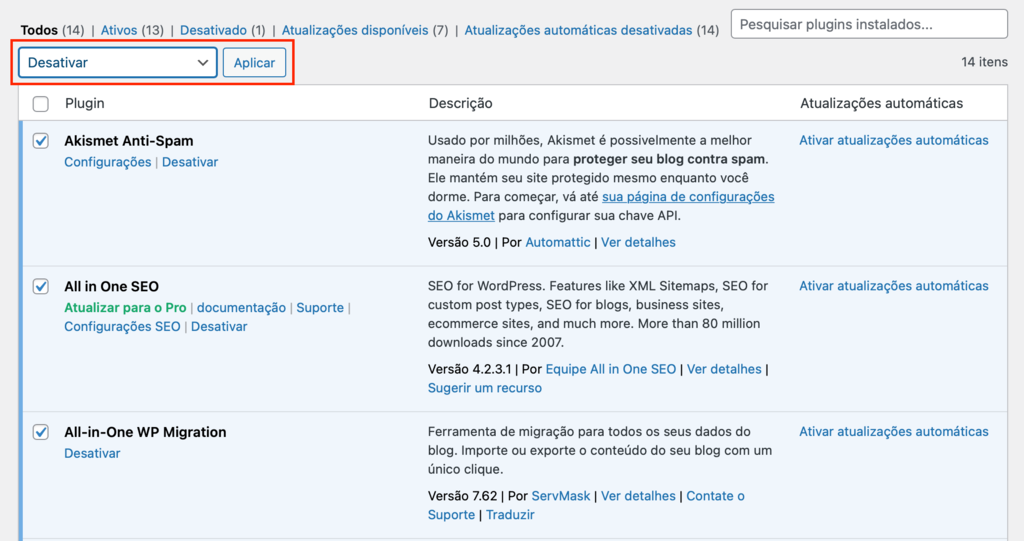Open Atualizações disponíveis filter
The height and width of the screenshot is (541, 1024).
tap(355, 30)
